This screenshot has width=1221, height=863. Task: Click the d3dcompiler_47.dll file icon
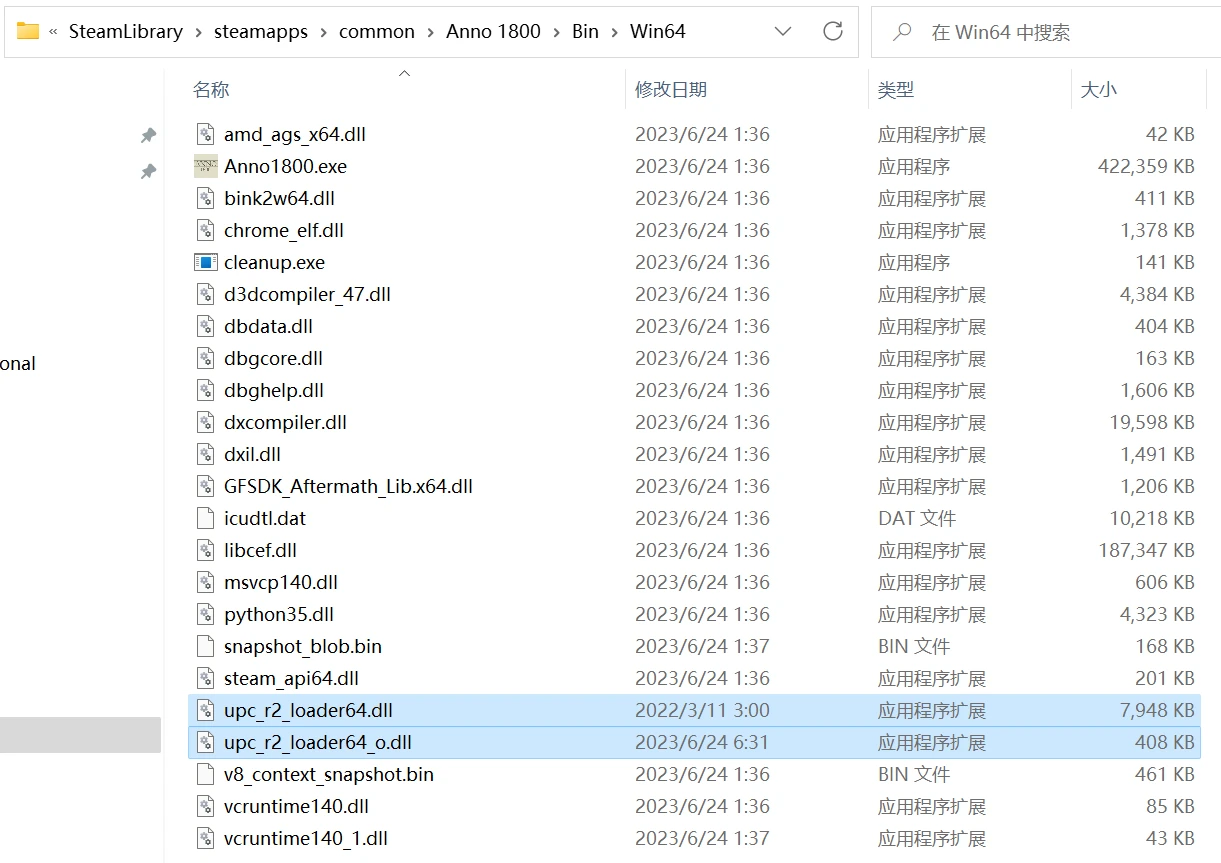click(x=205, y=295)
